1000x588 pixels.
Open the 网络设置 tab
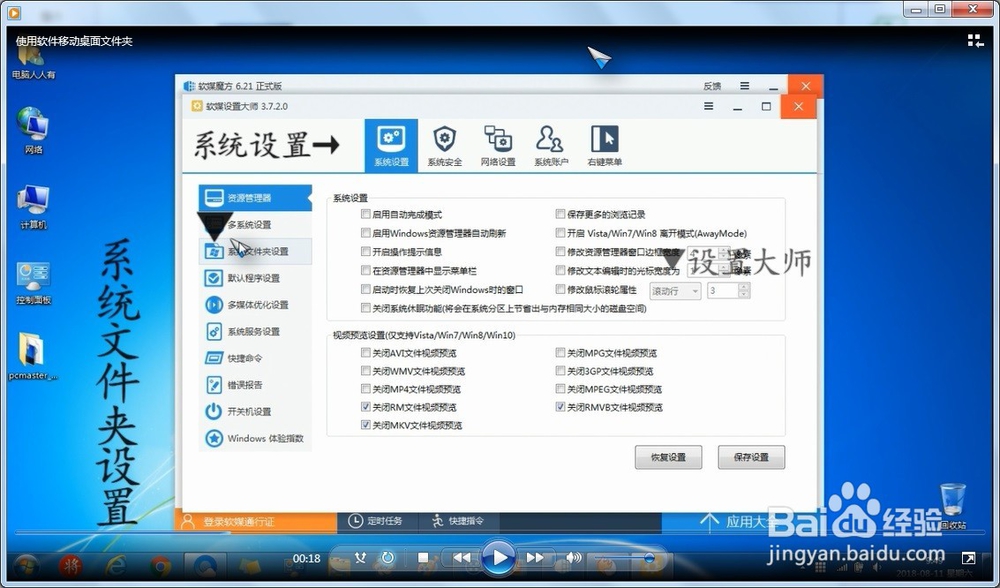(497, 145)
